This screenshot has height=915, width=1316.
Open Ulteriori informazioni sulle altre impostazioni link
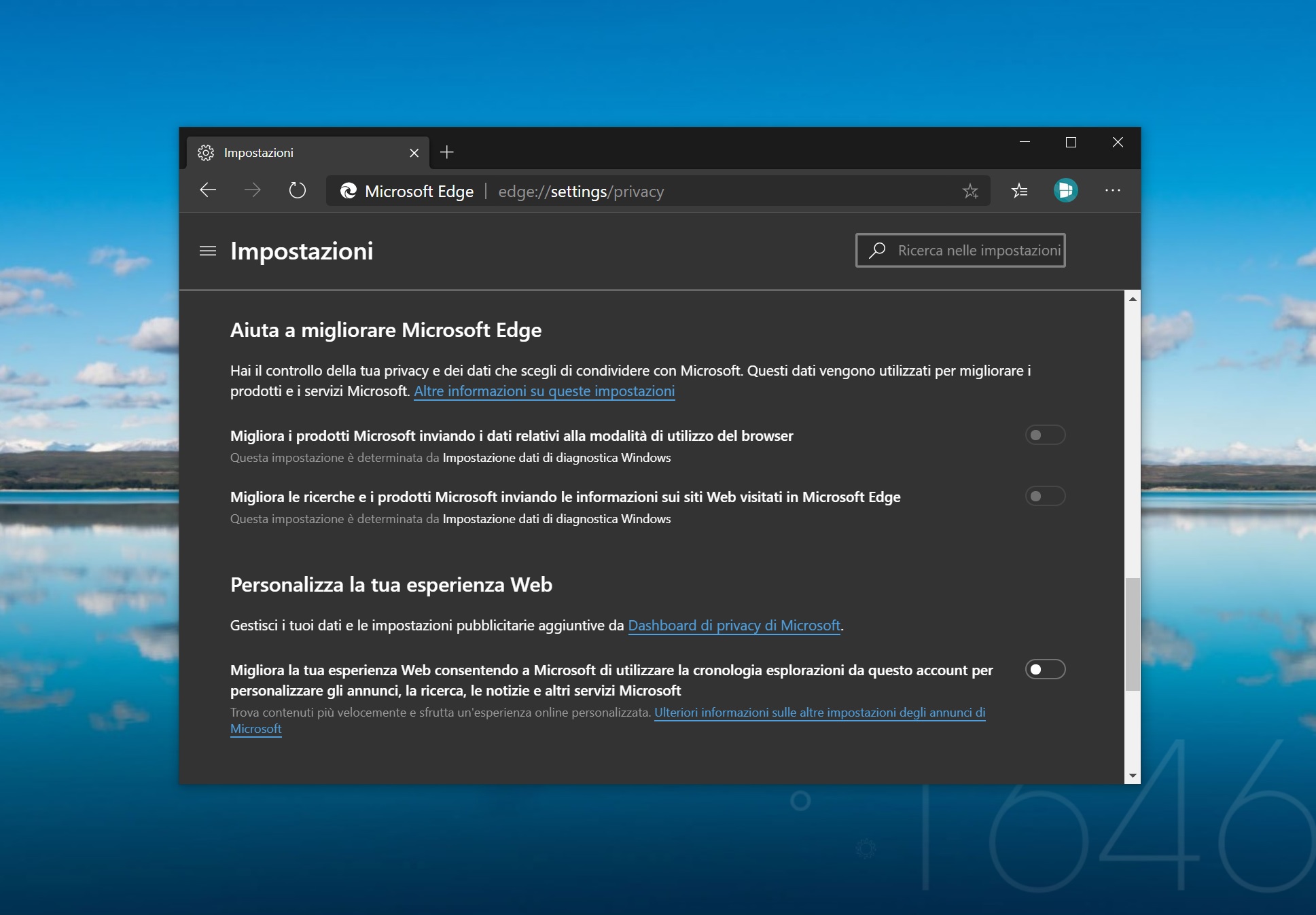pos(608,720)
